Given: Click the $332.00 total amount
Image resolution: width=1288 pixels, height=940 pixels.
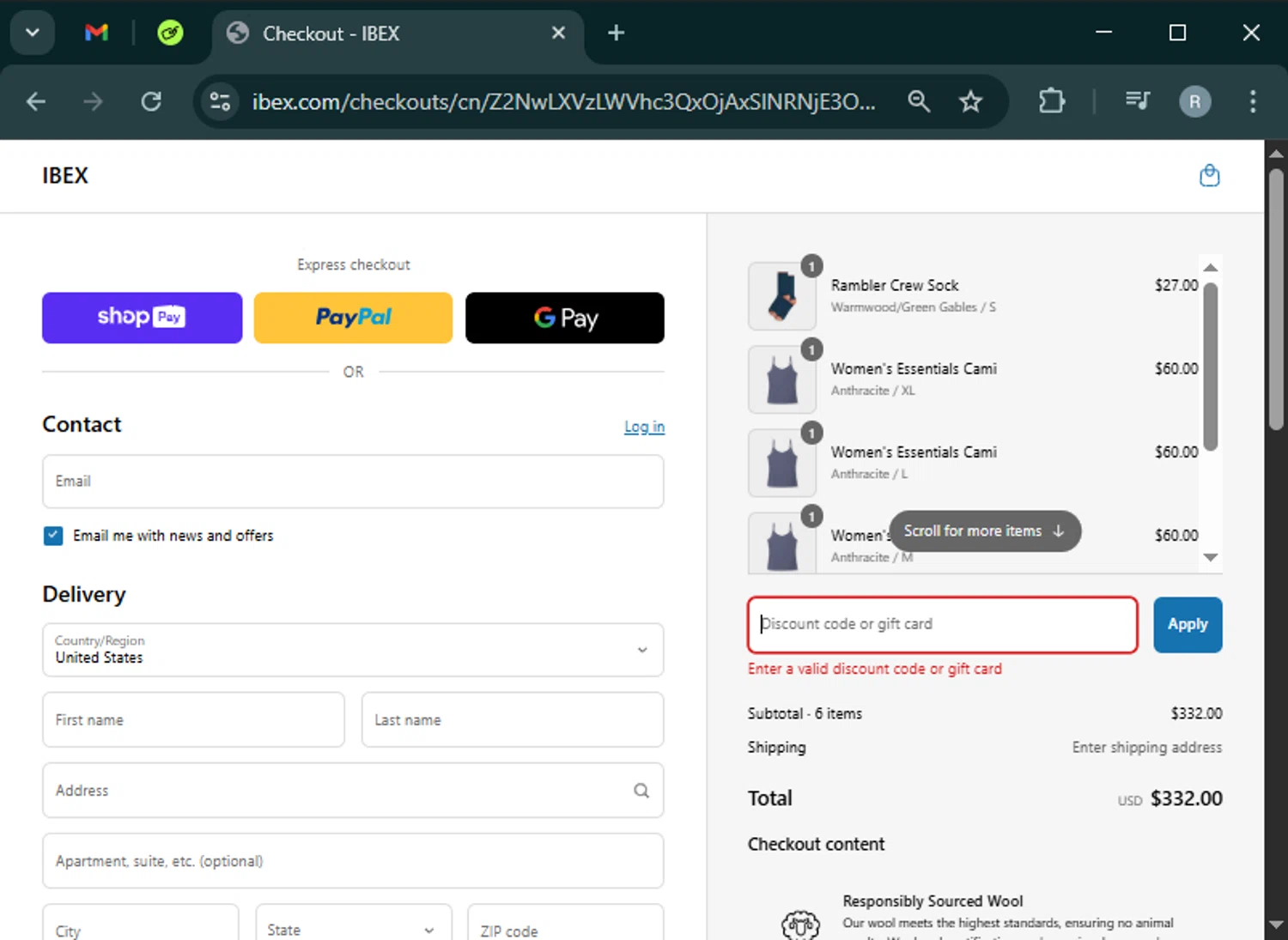Looking at the screenshot, I should (1186, 798).
